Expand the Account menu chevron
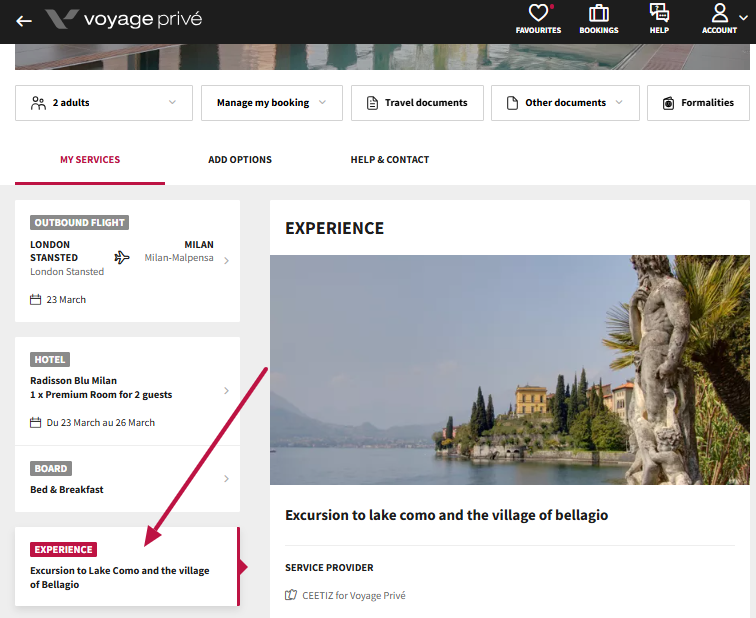Image resolution: width=756 pixels, height=618 pixels. point(743,17)
